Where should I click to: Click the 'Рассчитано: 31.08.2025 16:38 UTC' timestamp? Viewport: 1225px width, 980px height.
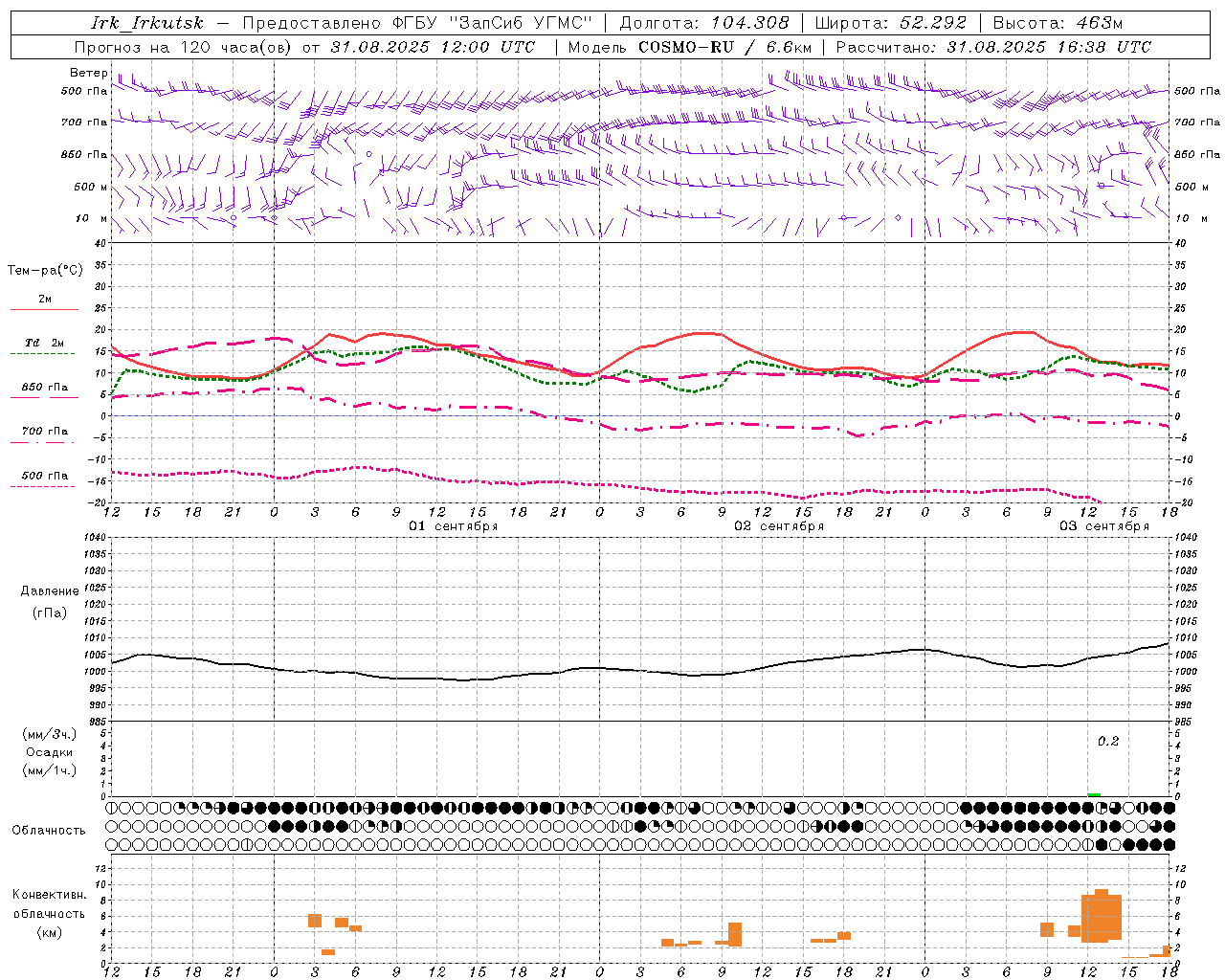pos(993,47)
